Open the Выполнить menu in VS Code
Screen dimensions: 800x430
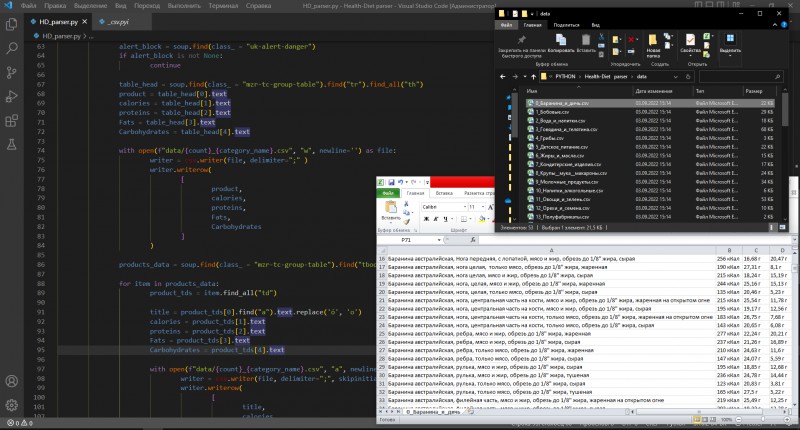click(x=184, y=6)
